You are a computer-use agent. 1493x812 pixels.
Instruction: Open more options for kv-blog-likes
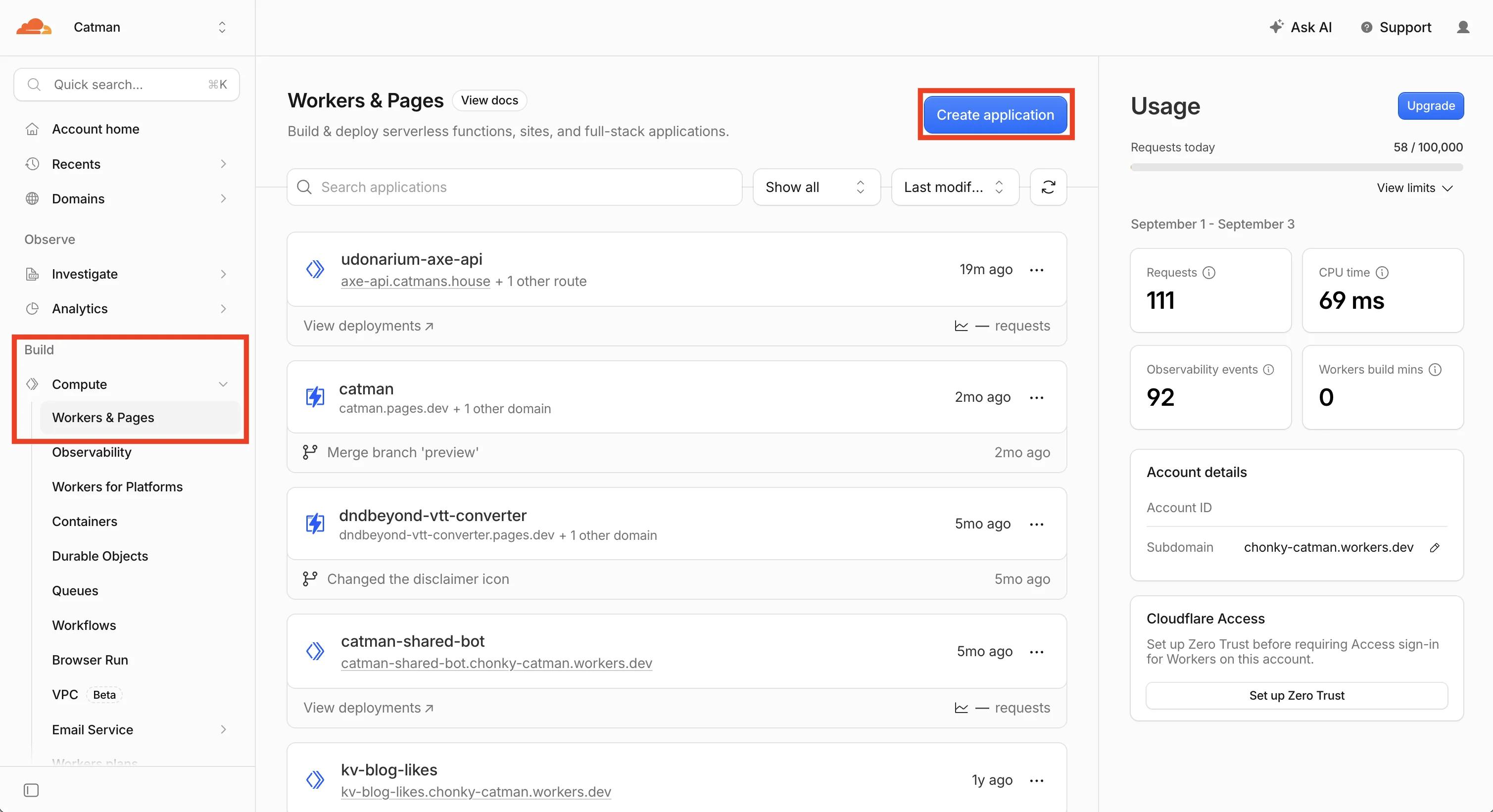click(1036, 780)
